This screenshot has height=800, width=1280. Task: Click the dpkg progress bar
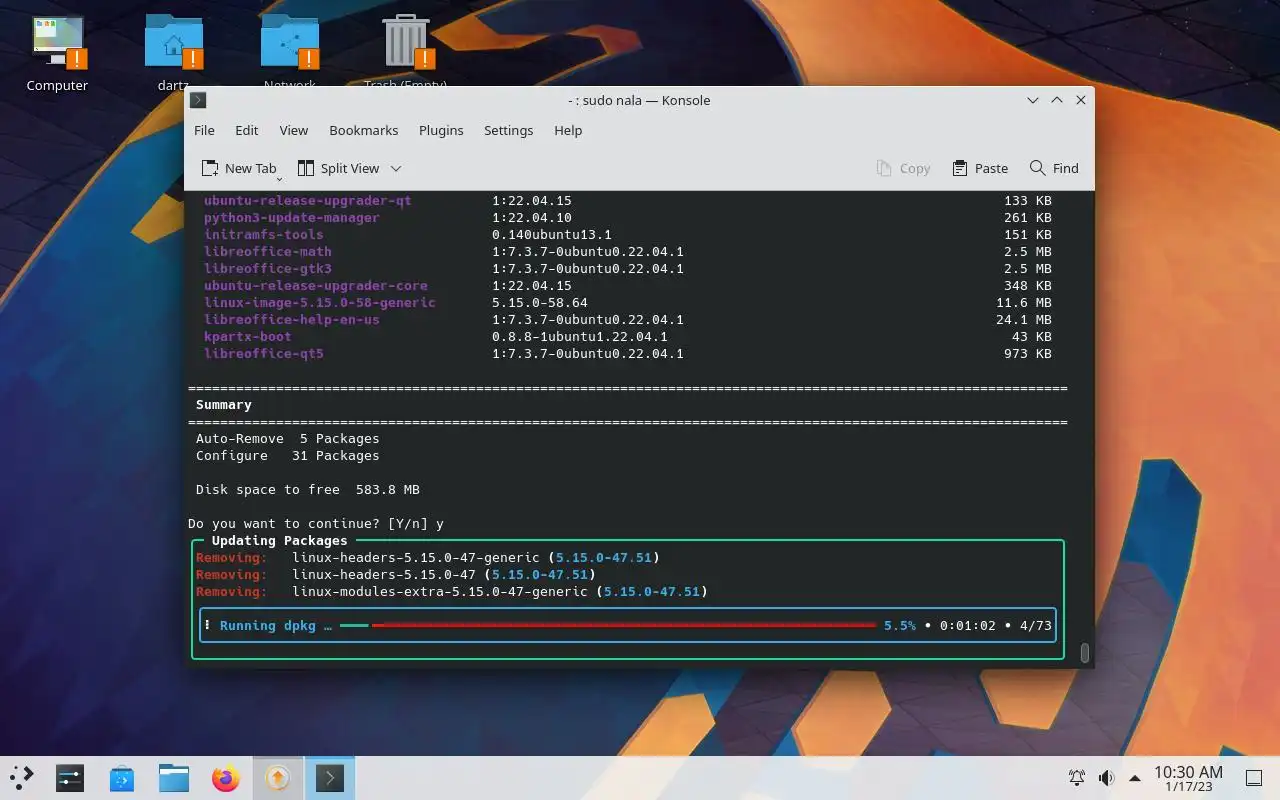coord(608,625)
